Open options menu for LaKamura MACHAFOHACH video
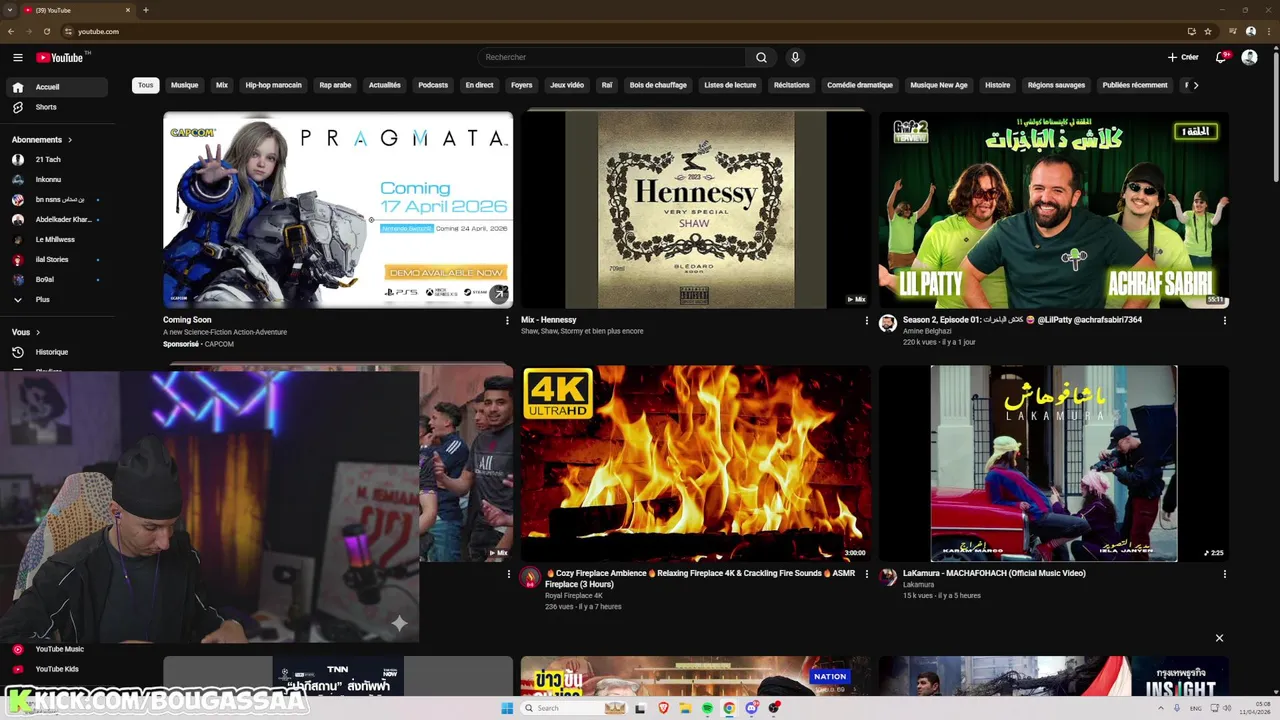Screen dimensions: 1280x720 (x=1225, y=574)
